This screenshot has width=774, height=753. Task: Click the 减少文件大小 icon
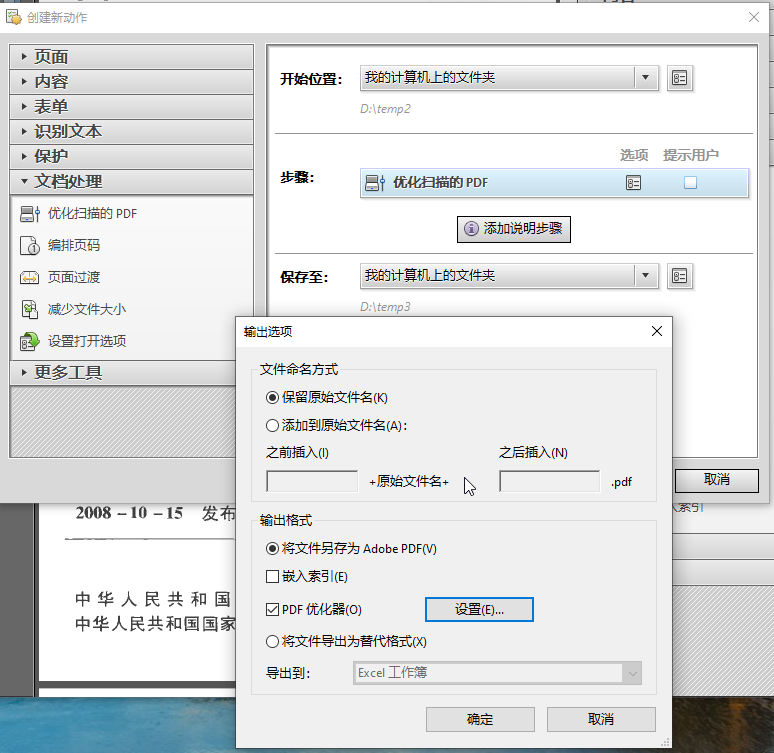coord(30,310)
